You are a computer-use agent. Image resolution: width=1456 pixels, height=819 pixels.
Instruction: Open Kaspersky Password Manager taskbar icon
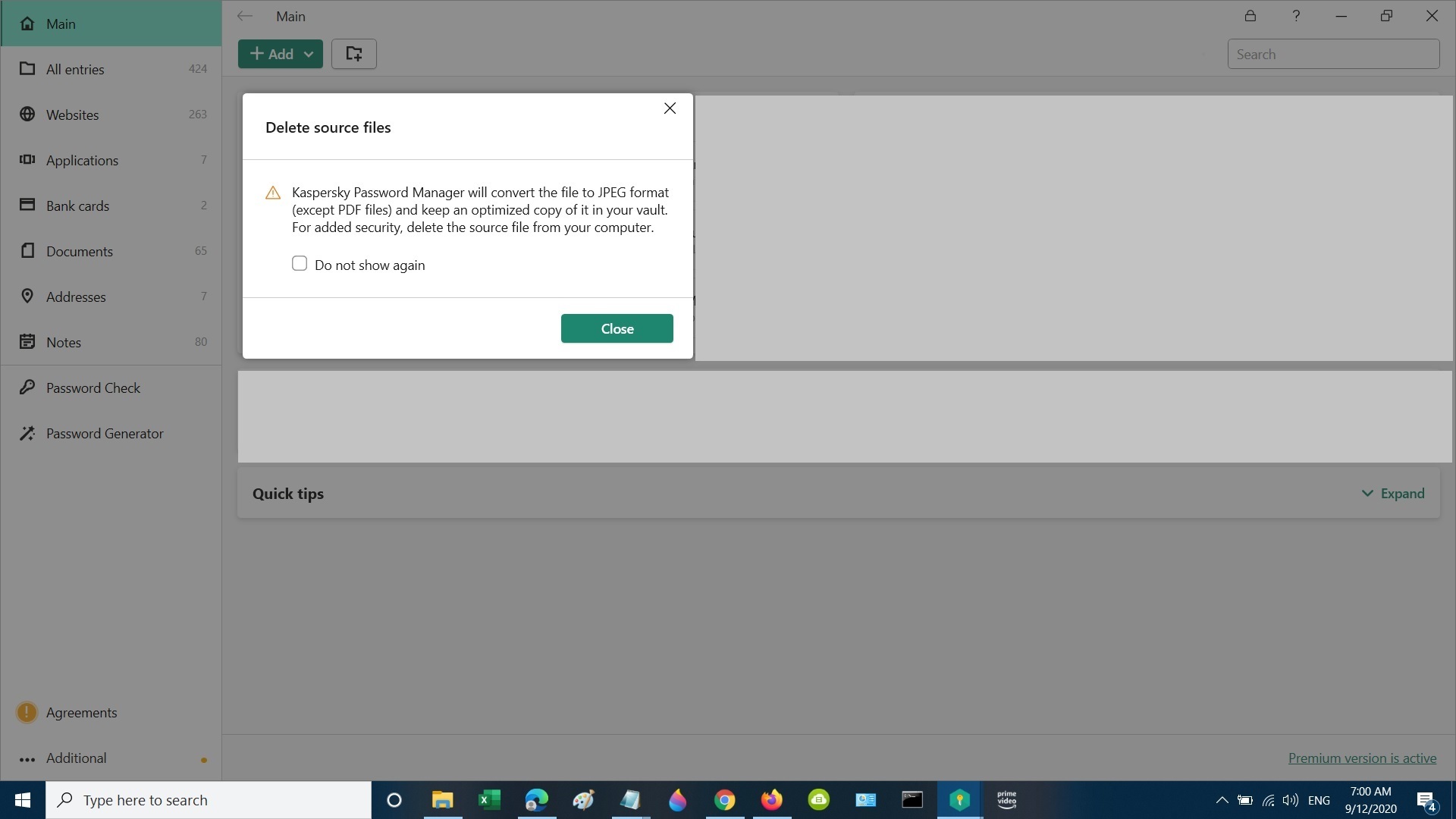pos(959,800)
